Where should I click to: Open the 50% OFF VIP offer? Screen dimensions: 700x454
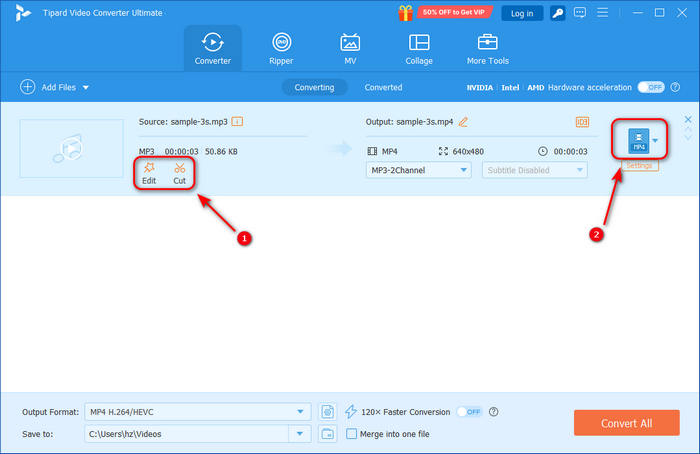(x=454, y=12)
